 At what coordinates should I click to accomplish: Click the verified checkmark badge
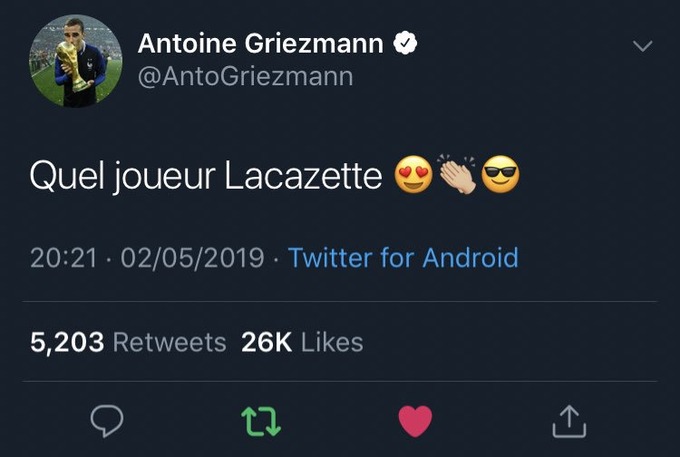click(405, 43)
